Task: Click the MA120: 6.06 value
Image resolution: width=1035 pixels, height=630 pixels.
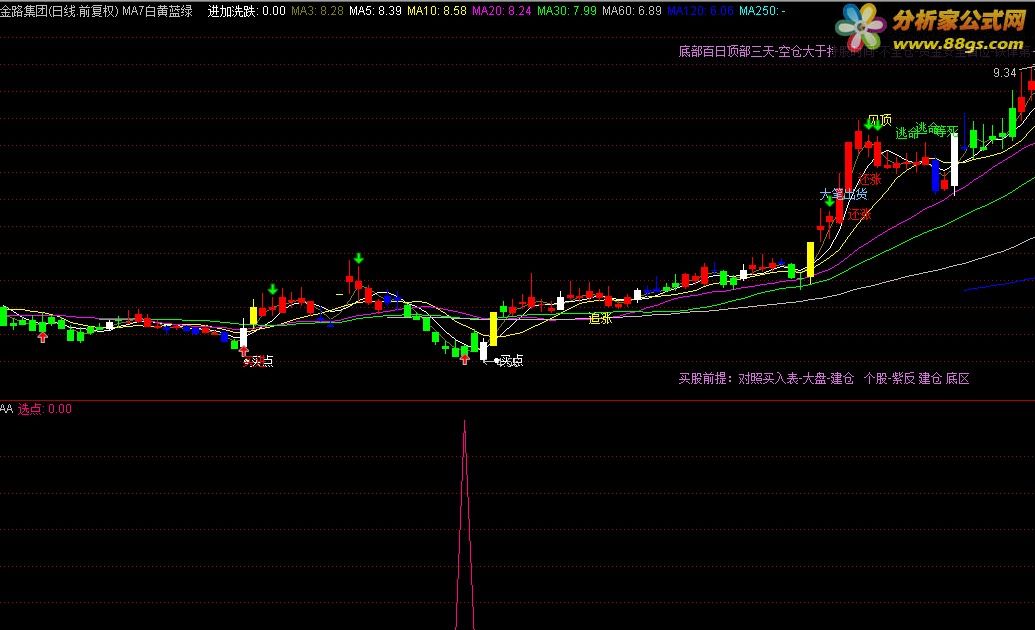Action: pyautogui.click(x=700, y=11)
